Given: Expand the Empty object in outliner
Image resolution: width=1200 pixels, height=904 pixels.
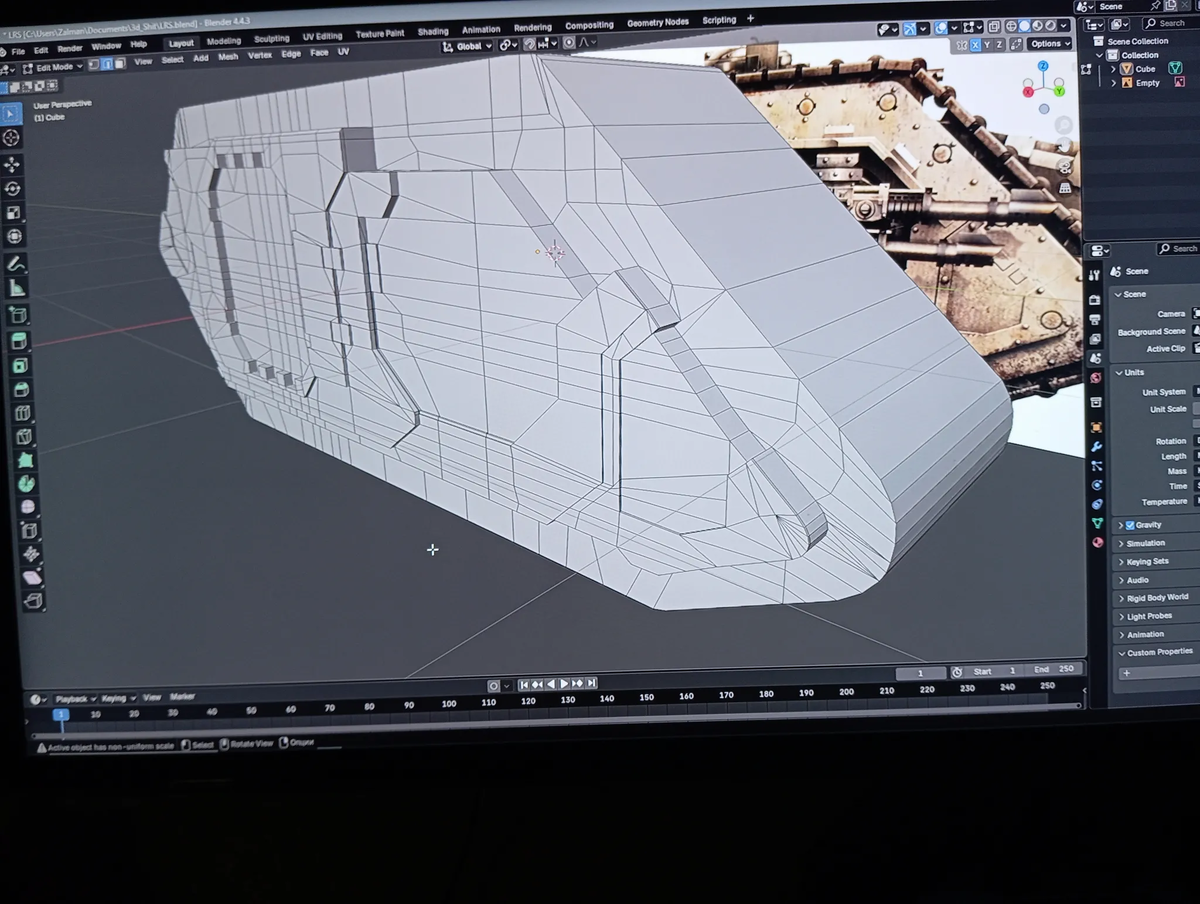Looking at the screenshot, I should click(1113, 83).
